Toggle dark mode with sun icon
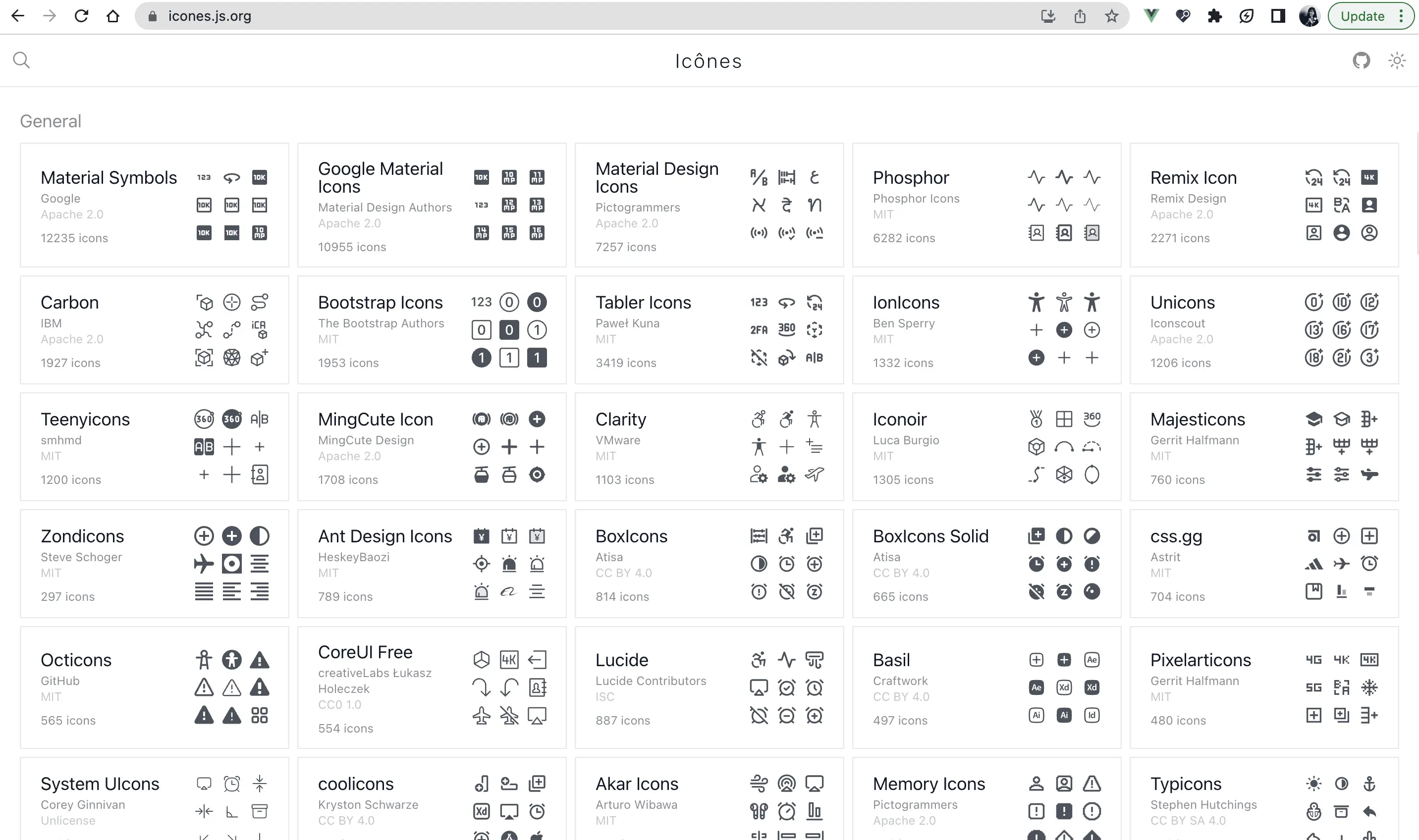The width and height of the screenshot is (1419, 840). pyautogui.click(x=1397, y=61)
